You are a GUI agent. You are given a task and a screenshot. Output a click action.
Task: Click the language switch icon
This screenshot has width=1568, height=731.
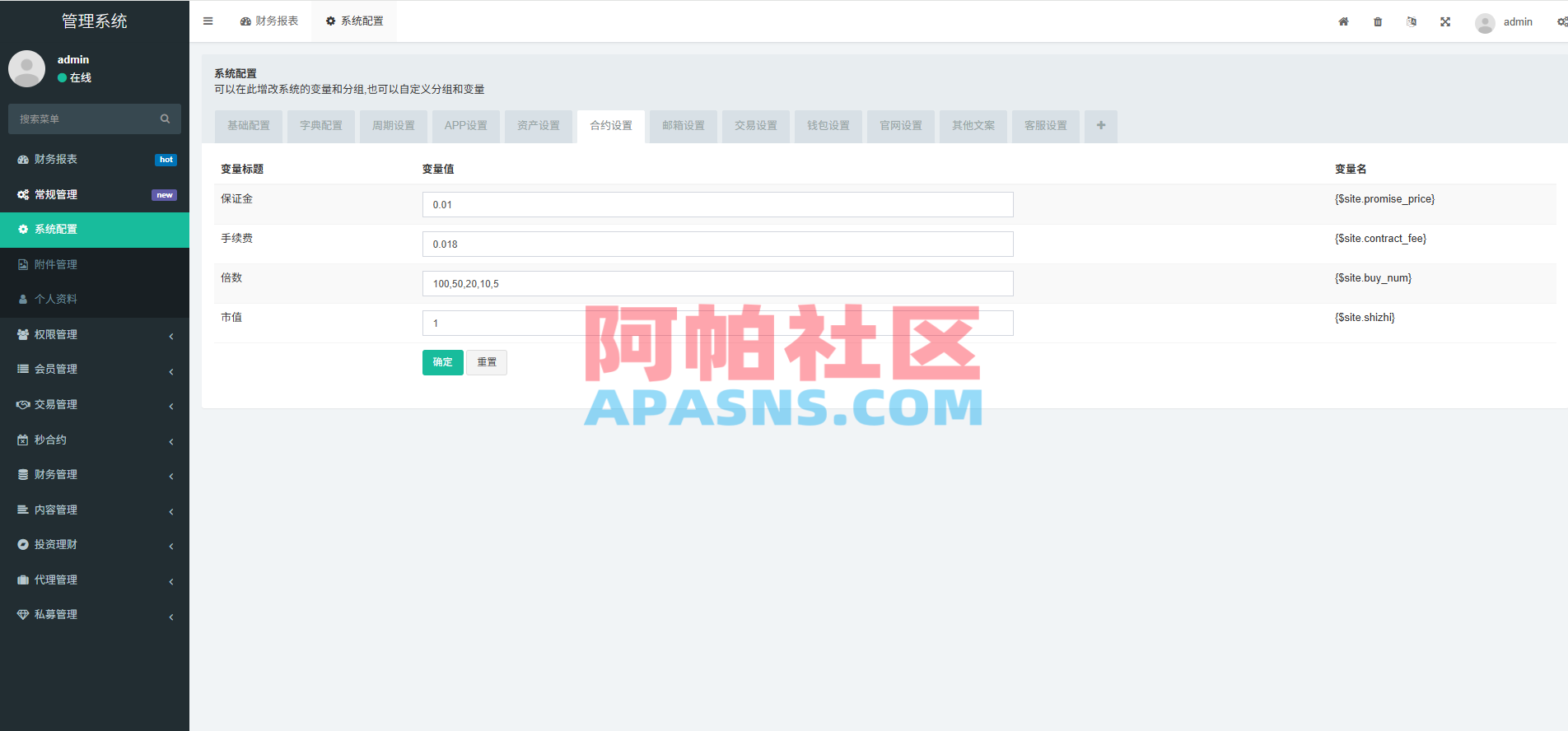pos(1412,21)
